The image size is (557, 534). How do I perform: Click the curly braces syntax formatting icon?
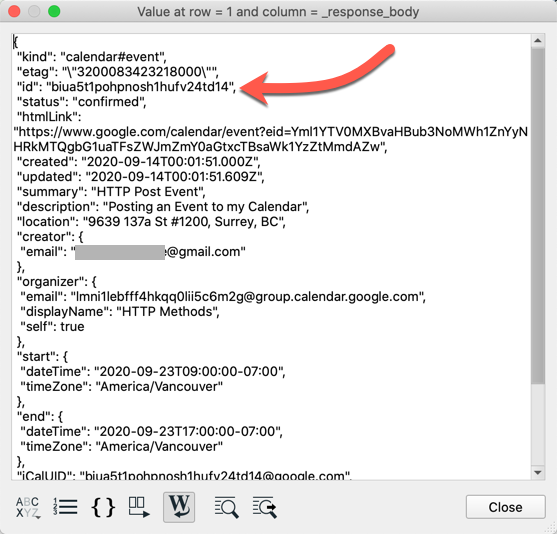(103, 507)
